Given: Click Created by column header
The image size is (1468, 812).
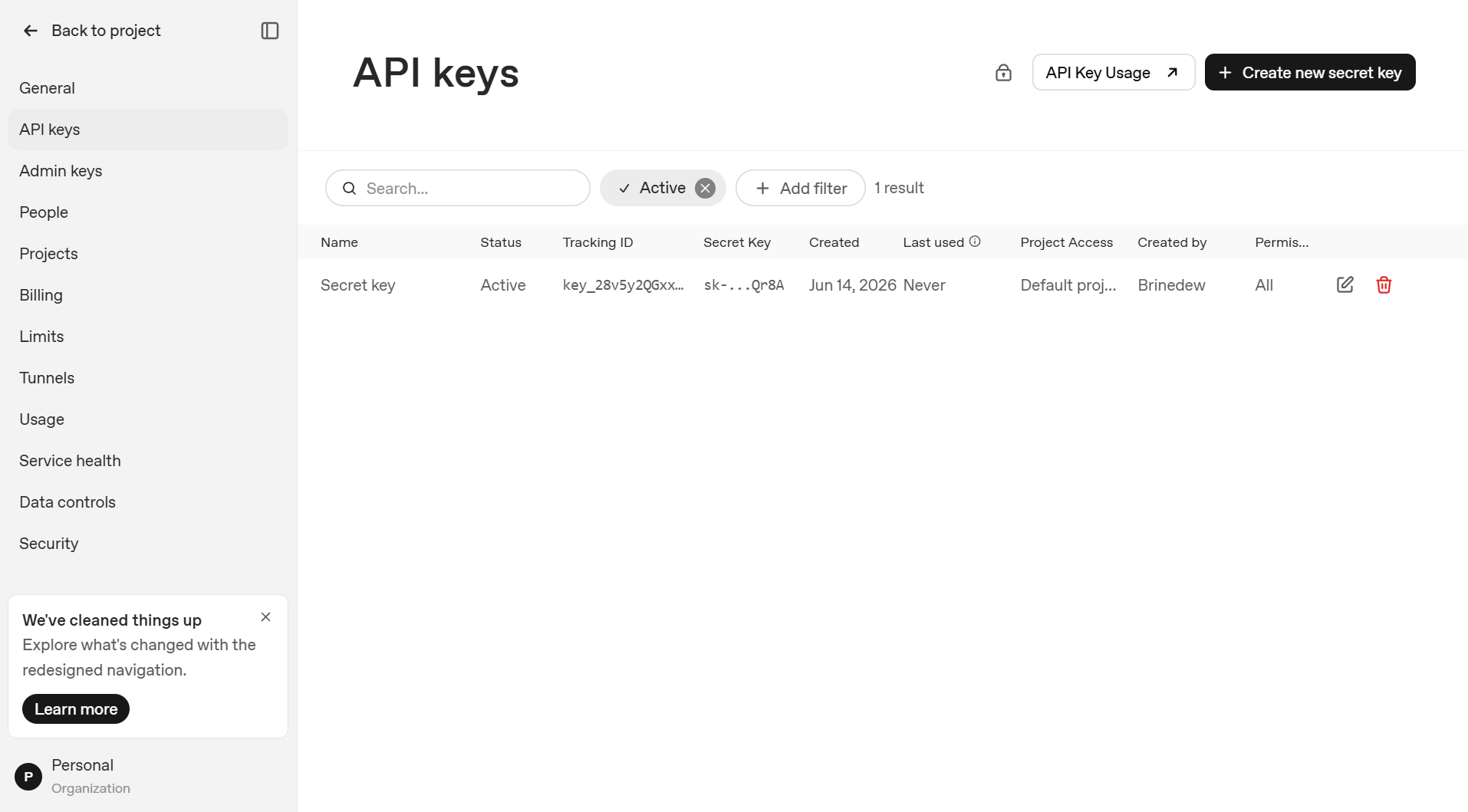Looking at the screenshot, I should [x=1172, y=242].
